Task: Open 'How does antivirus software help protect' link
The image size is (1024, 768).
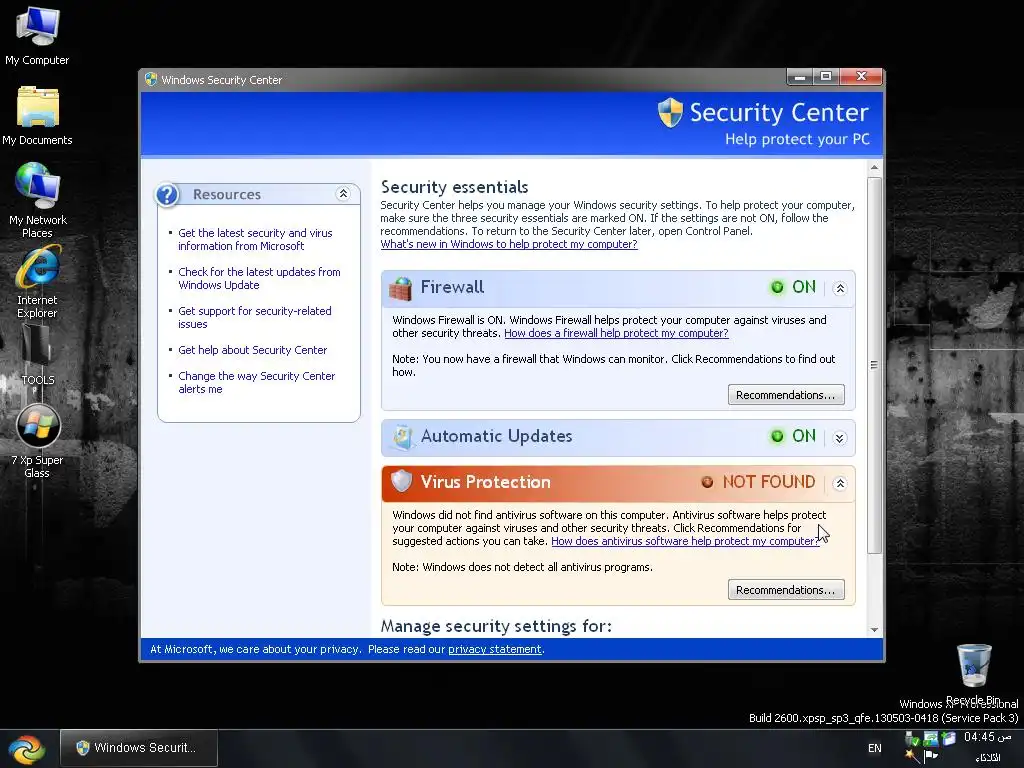Action: [685, 541]
